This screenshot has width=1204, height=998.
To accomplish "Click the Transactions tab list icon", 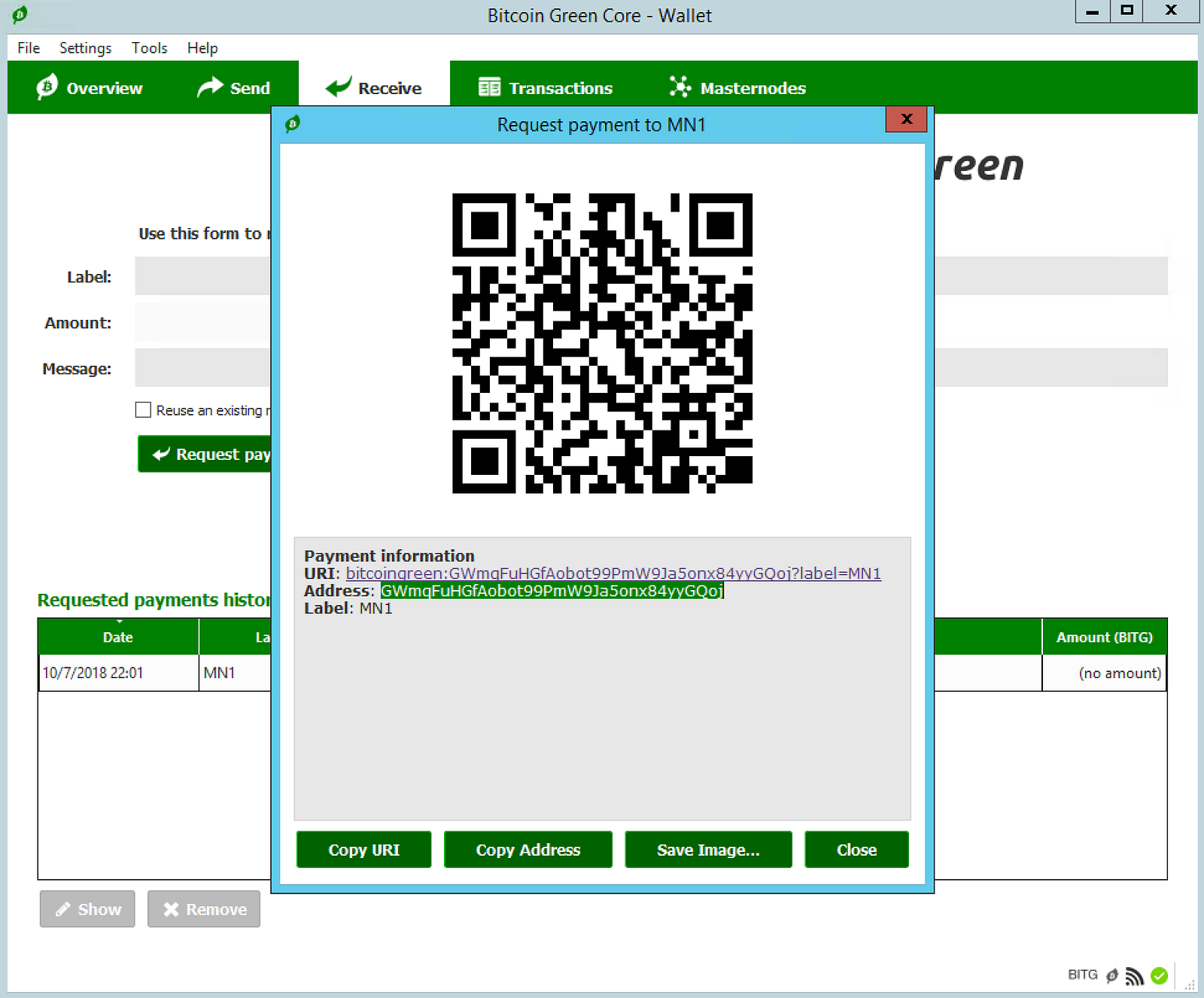I will (489, 87).
